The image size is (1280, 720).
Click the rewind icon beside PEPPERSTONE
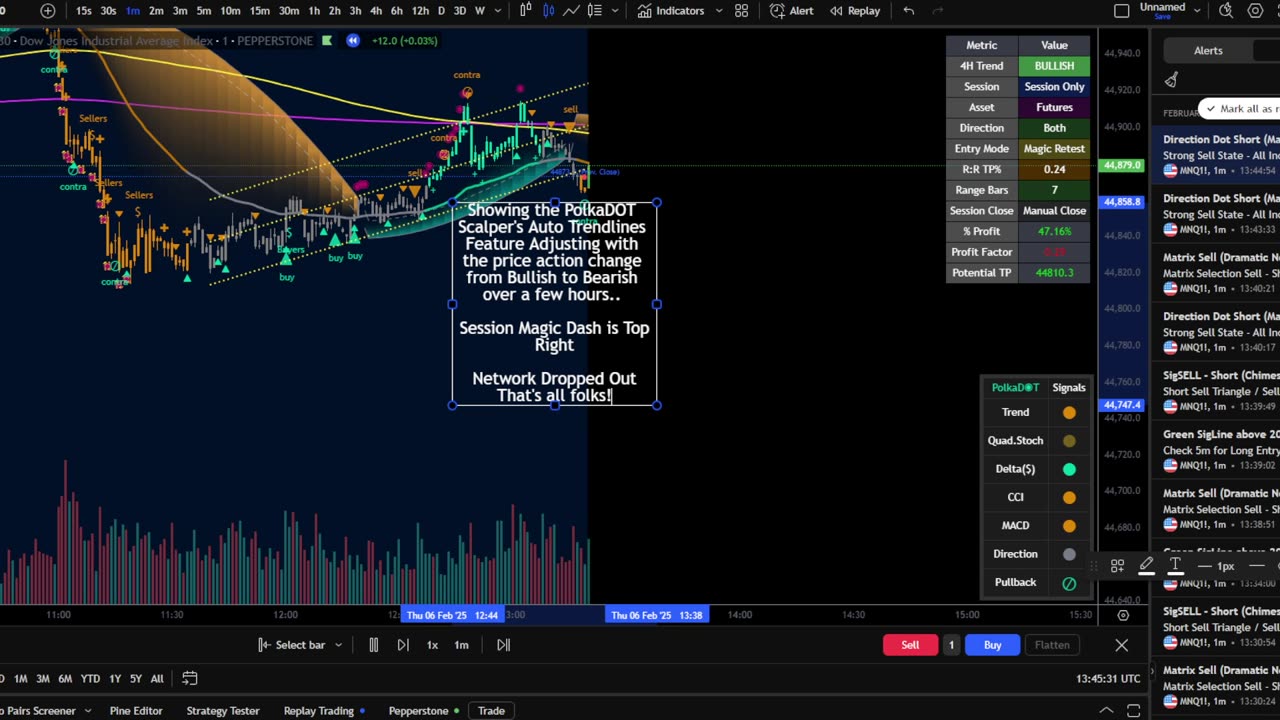353,41
